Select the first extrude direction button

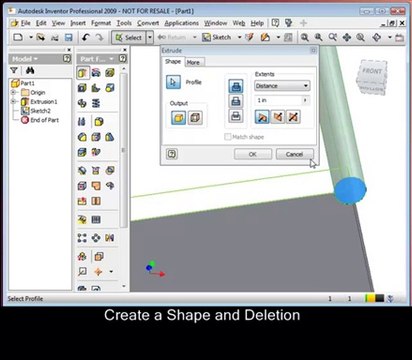click(x=262, y=117)
